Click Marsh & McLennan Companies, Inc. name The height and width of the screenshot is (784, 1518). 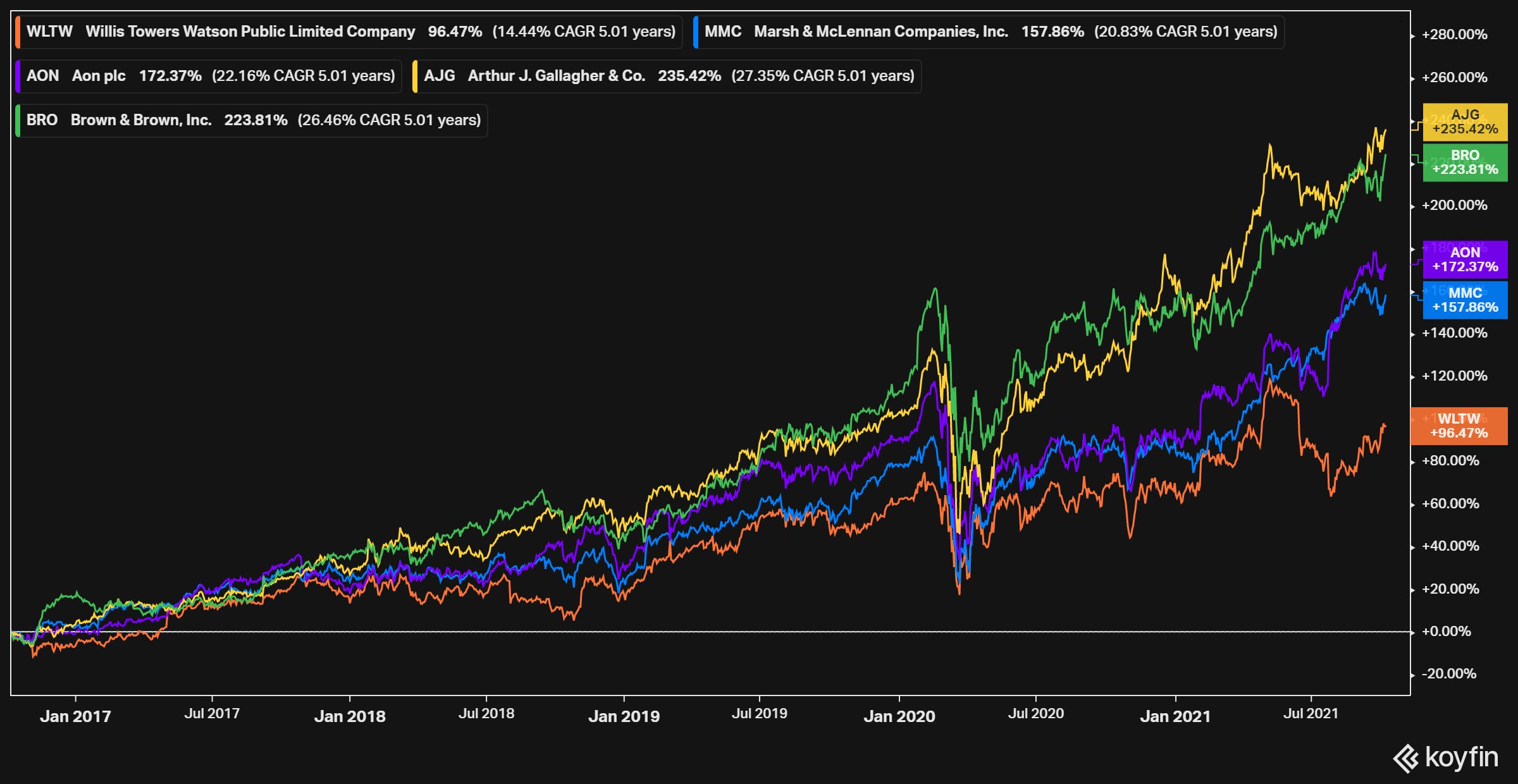(x=881, y=32)
